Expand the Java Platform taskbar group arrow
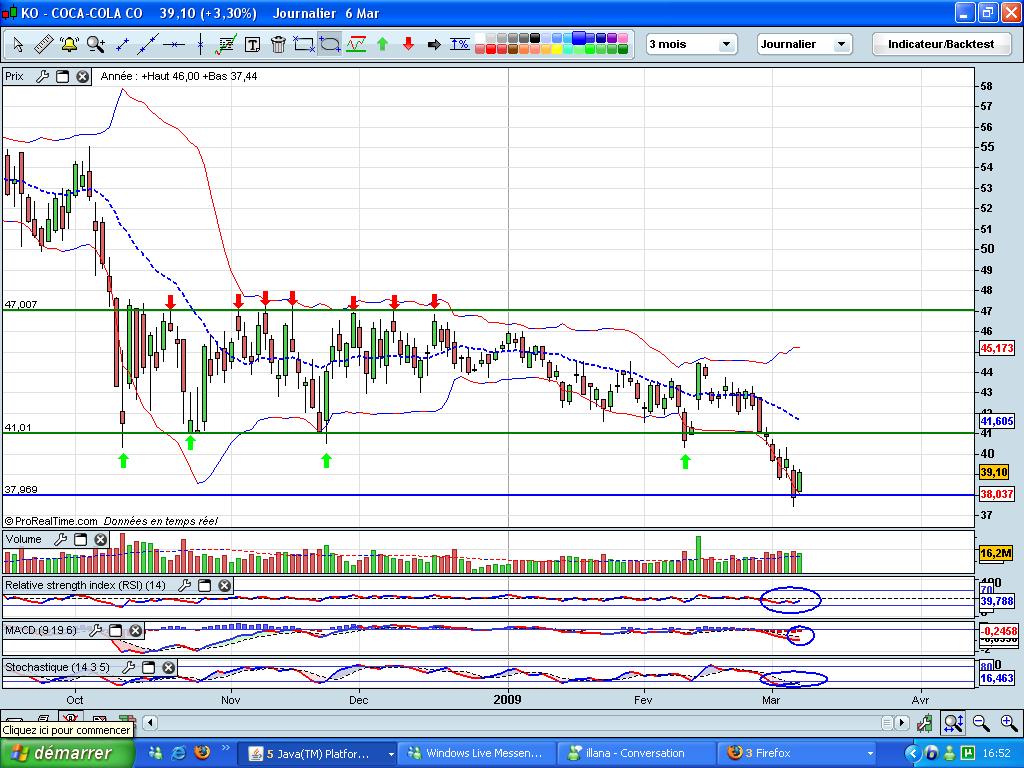This screenshot has height=768, width=1024. coord(391,754)
